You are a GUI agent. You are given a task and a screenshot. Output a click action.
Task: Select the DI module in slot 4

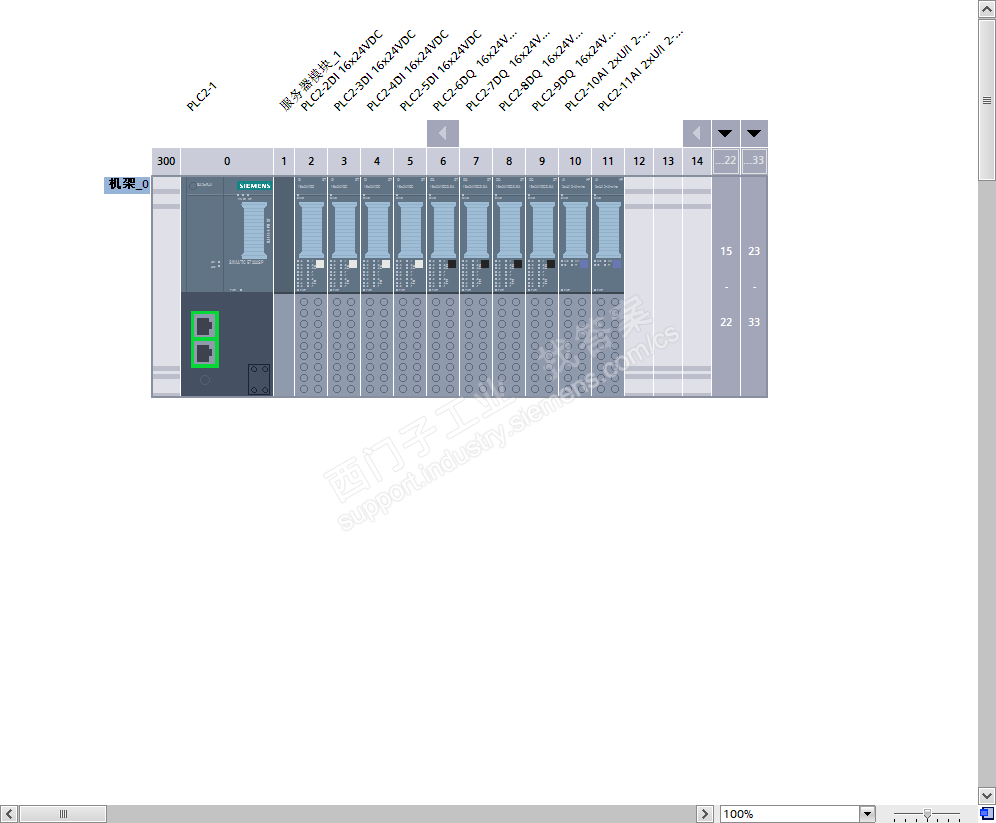coord(377,286)
